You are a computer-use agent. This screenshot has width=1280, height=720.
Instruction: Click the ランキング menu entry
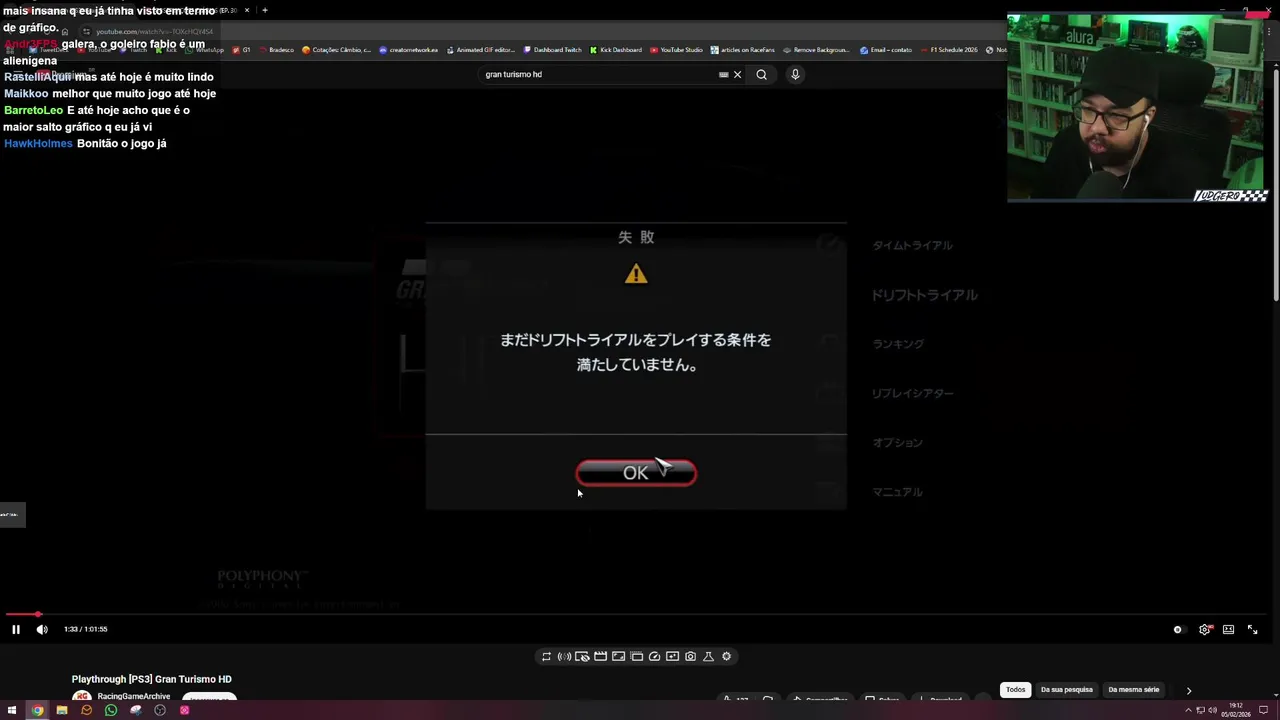[898, 344]
